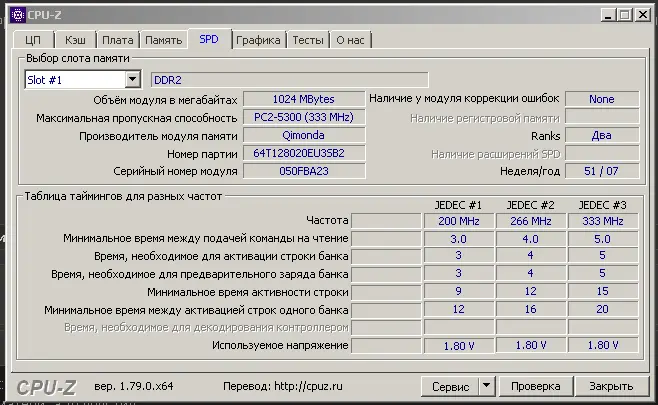This screenshot has width=658, height=405.
Task: Open the Плата tab
Action: coord(118,40)
